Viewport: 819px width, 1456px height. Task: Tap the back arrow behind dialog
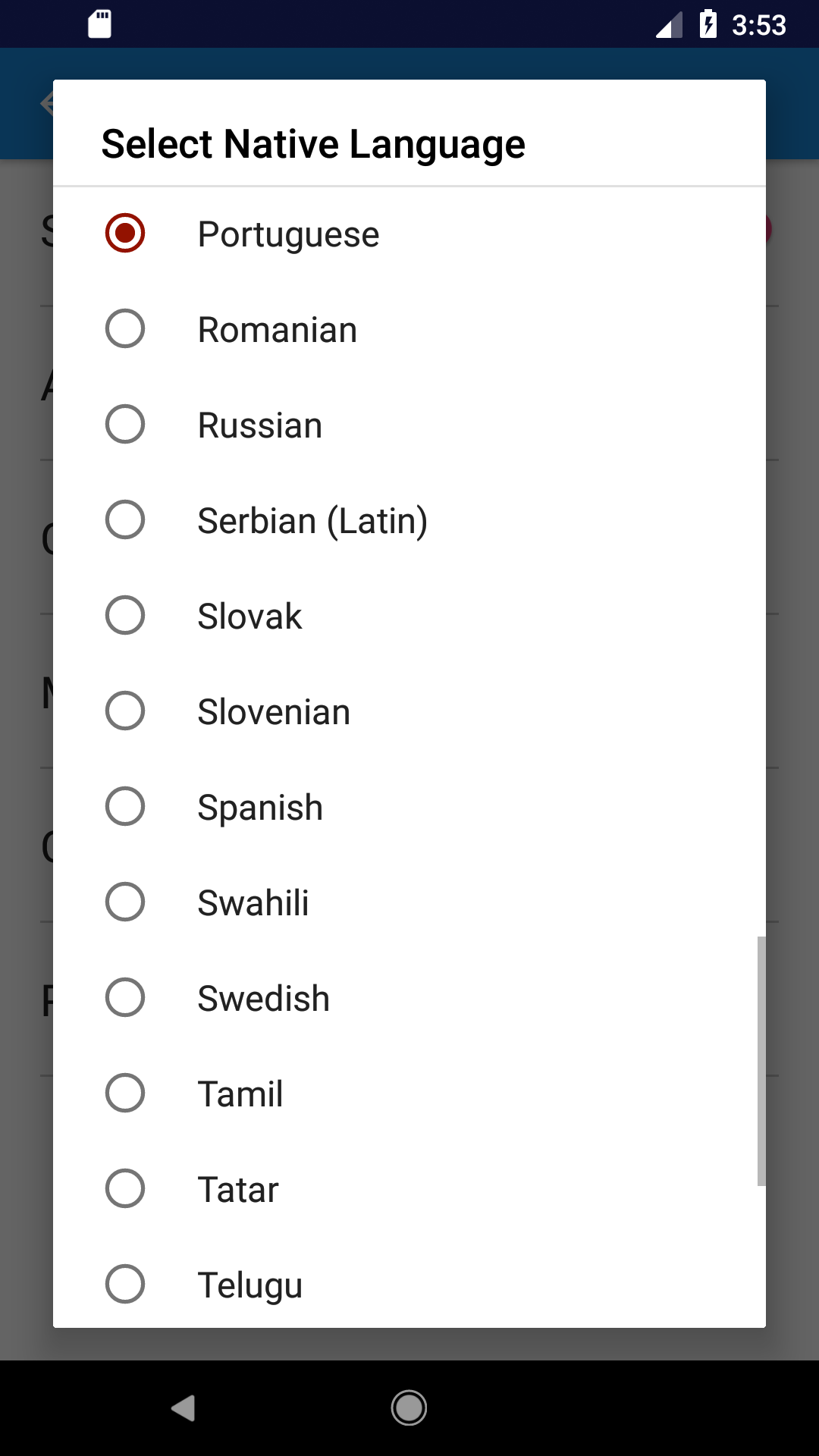(46, 102)
